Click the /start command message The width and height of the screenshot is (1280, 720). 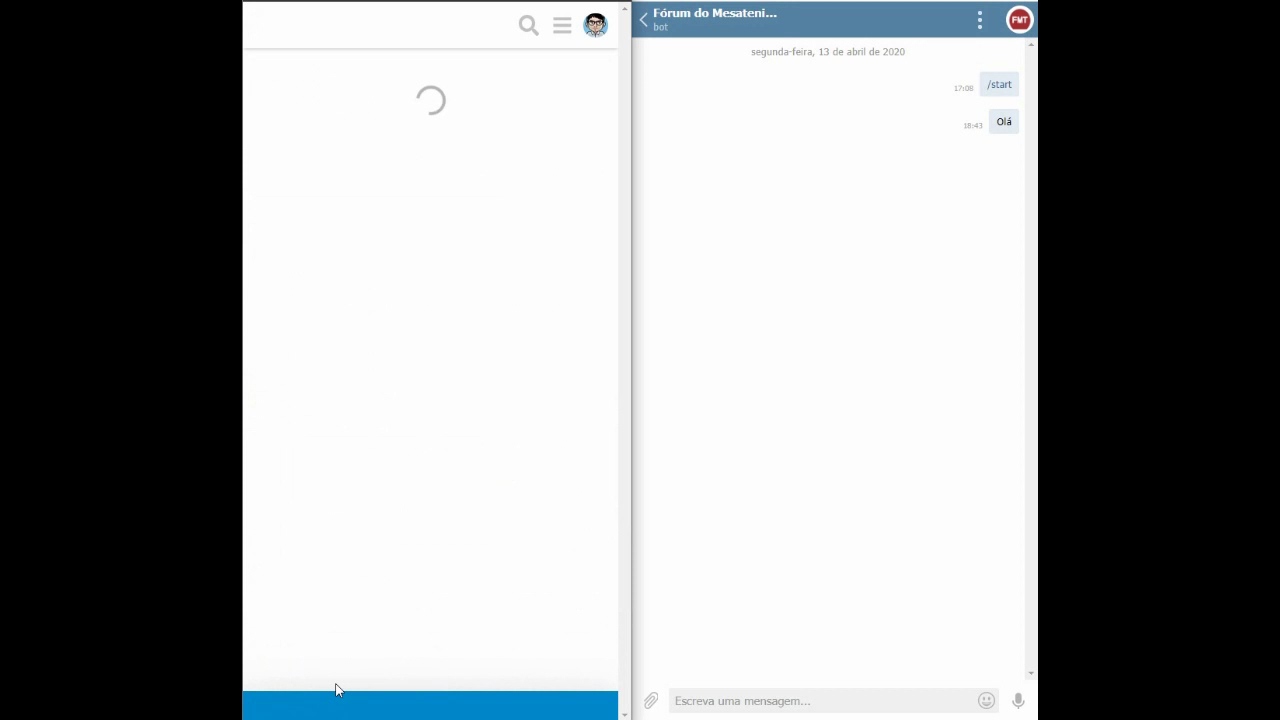(999, 85)
